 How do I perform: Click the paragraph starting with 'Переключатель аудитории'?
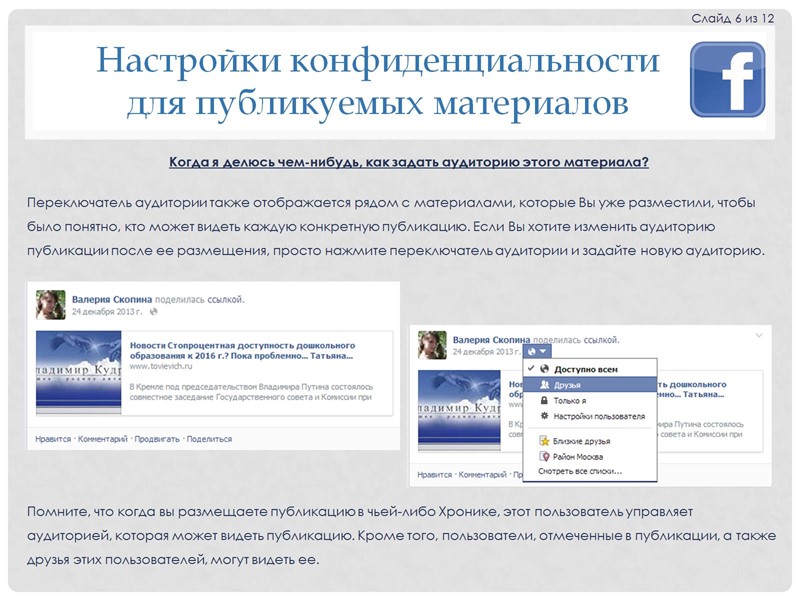396,227
